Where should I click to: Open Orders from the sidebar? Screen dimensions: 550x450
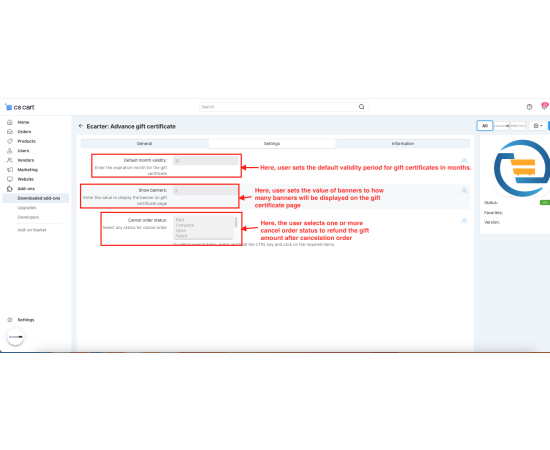[24, 132]
